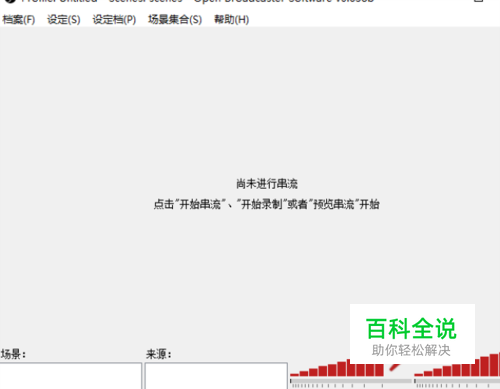The image size is (500, 389).
Task: Click the 来源: label
Action: point(159,354)
